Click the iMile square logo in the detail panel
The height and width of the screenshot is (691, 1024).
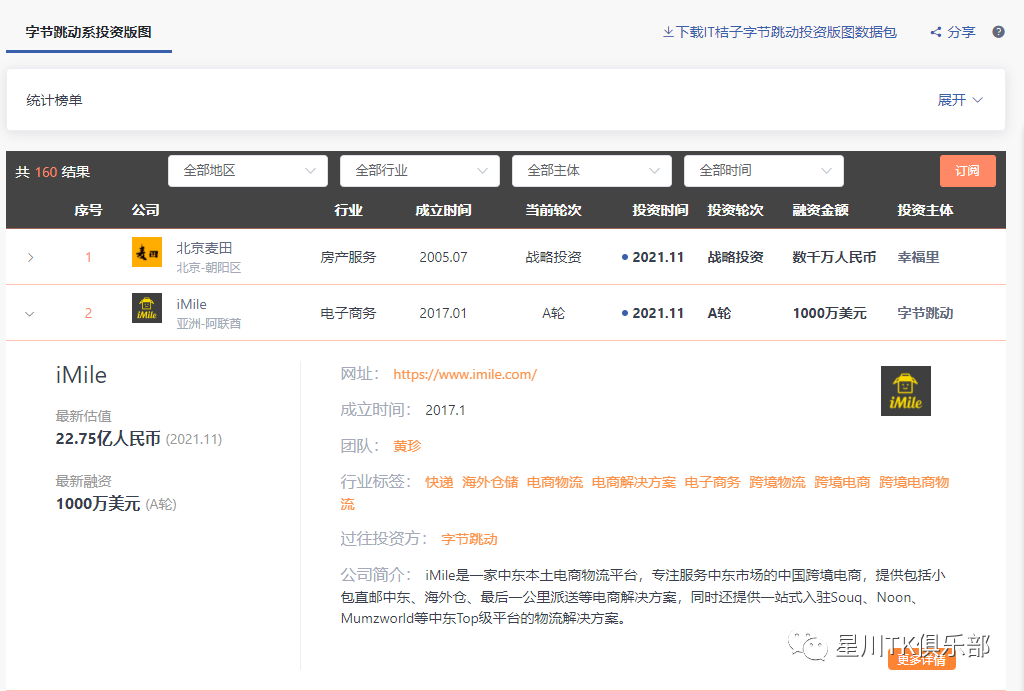[x=905, y=390]
